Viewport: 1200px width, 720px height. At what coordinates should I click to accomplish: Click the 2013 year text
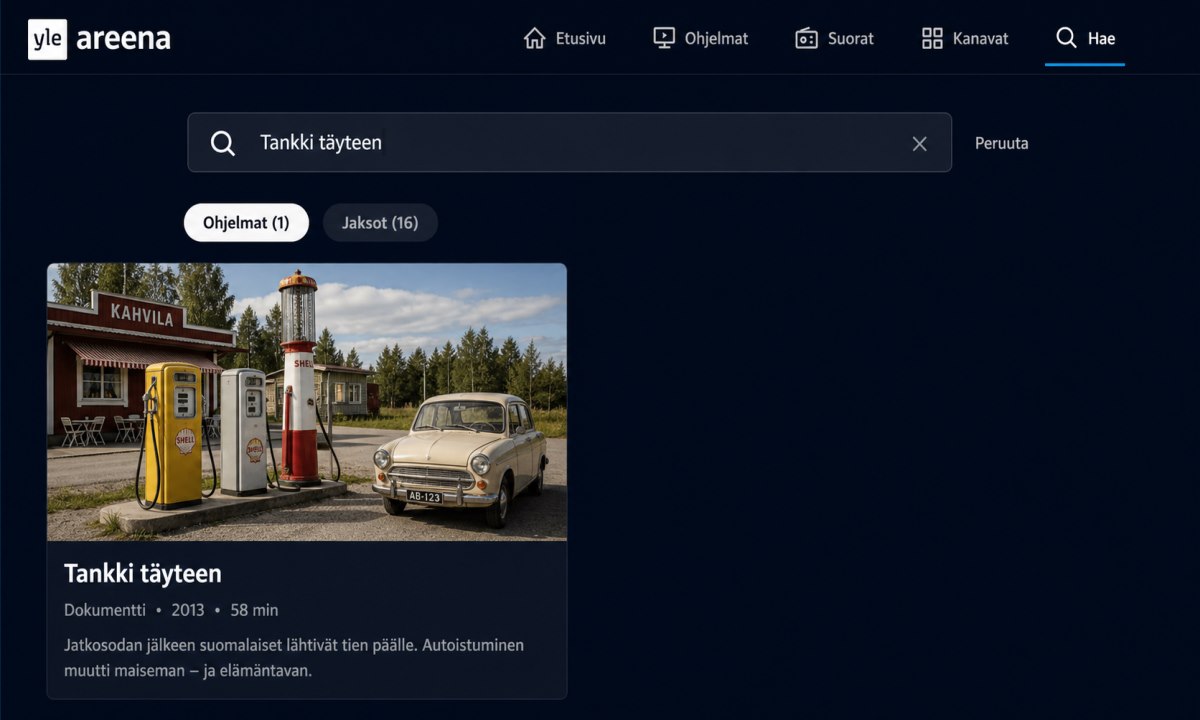[188, 610]
